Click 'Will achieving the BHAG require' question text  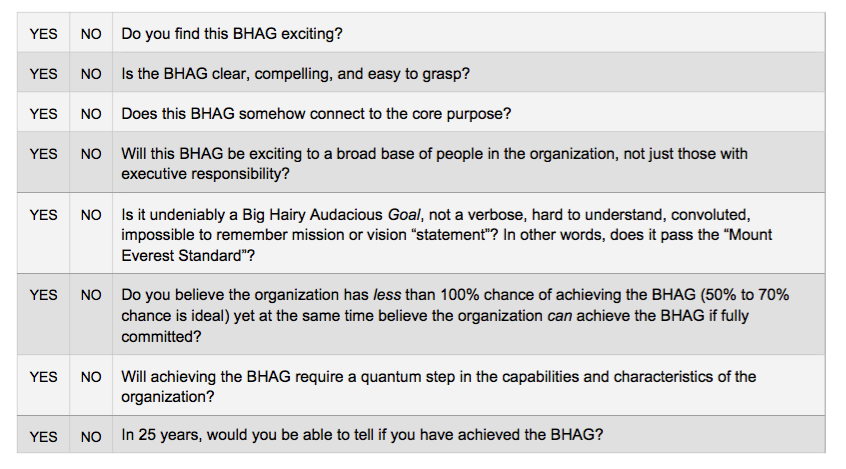coord(438,377)
